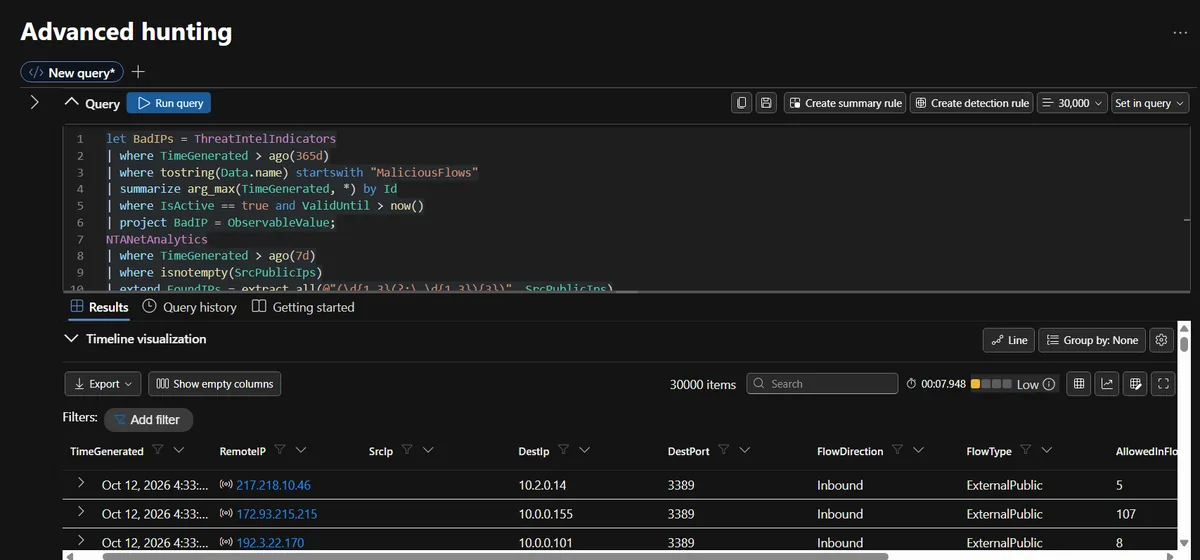Viewport: 1200px width, 560px height.
Task: Click the AllowedInFlows value 107
Action: click(1126, 514)
